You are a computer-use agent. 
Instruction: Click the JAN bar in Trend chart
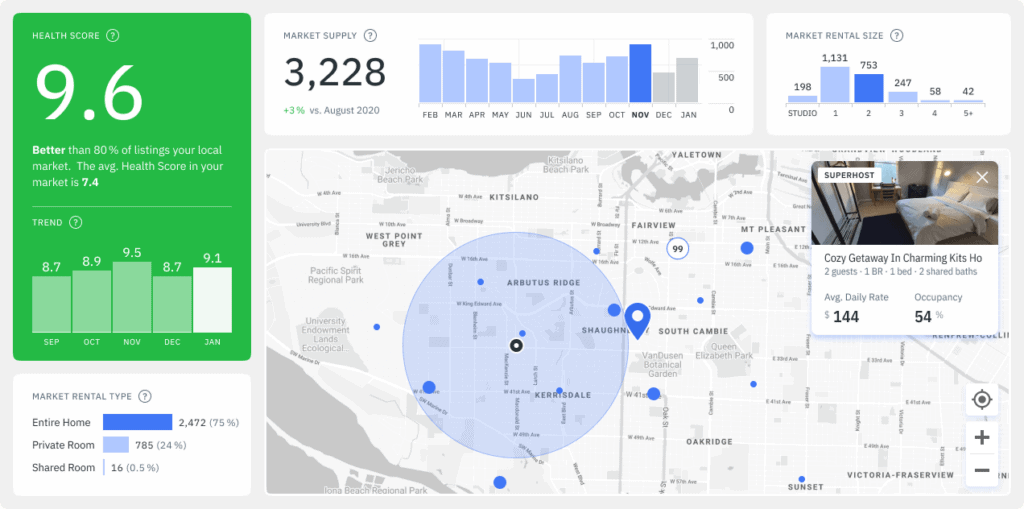coord(212,300)
